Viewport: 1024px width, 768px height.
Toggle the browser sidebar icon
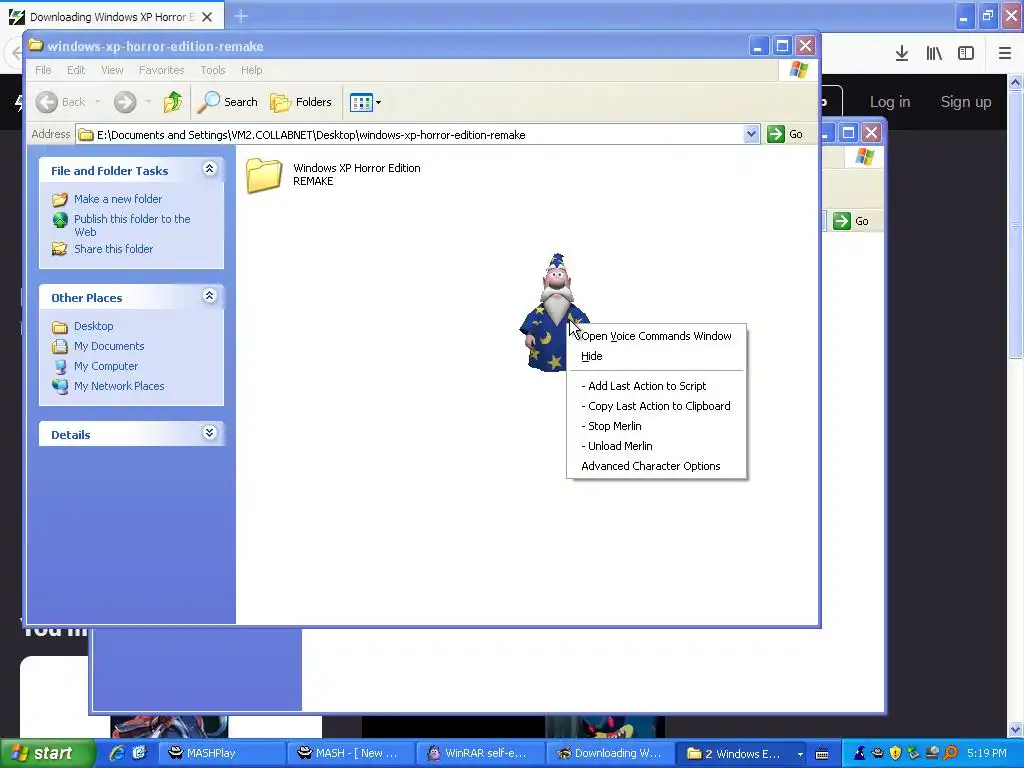tap(966, 54)
